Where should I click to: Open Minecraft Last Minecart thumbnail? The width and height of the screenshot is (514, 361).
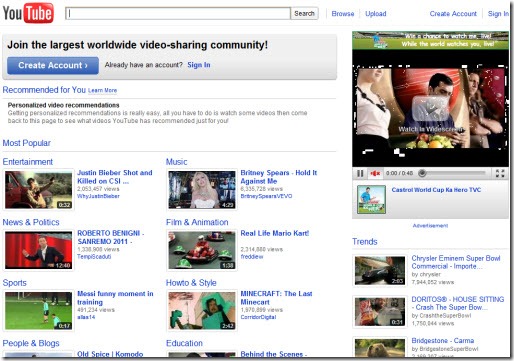pyautogui.click(x=202, y=311)
